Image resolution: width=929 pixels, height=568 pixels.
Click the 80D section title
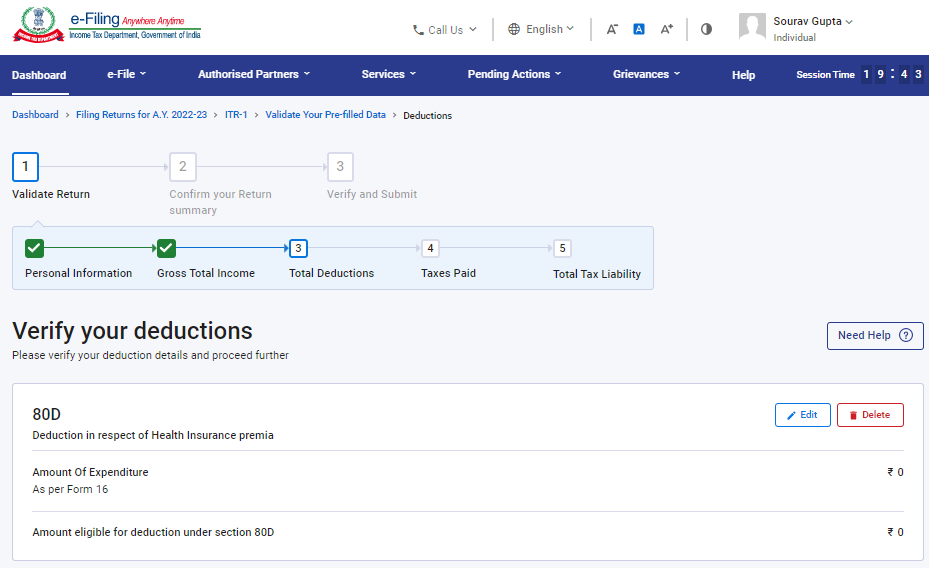[46, 414]
